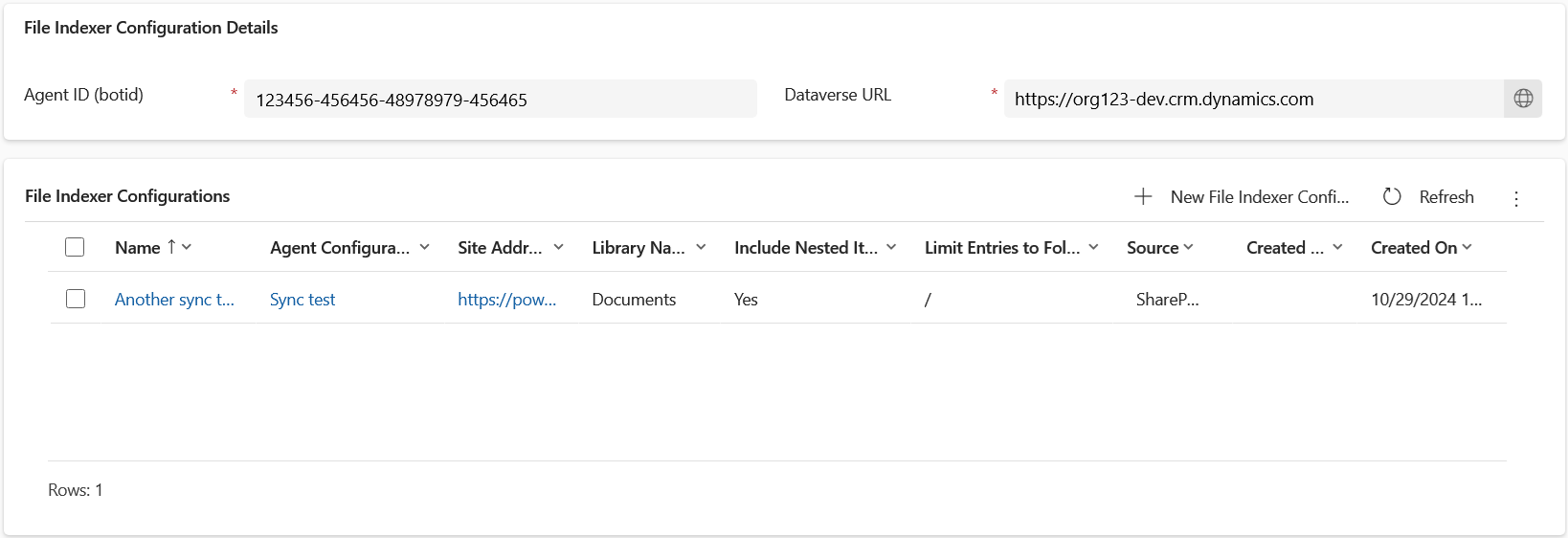
Task: Open the vertical ellipsis more commands menu
Action: [1516, 198]
